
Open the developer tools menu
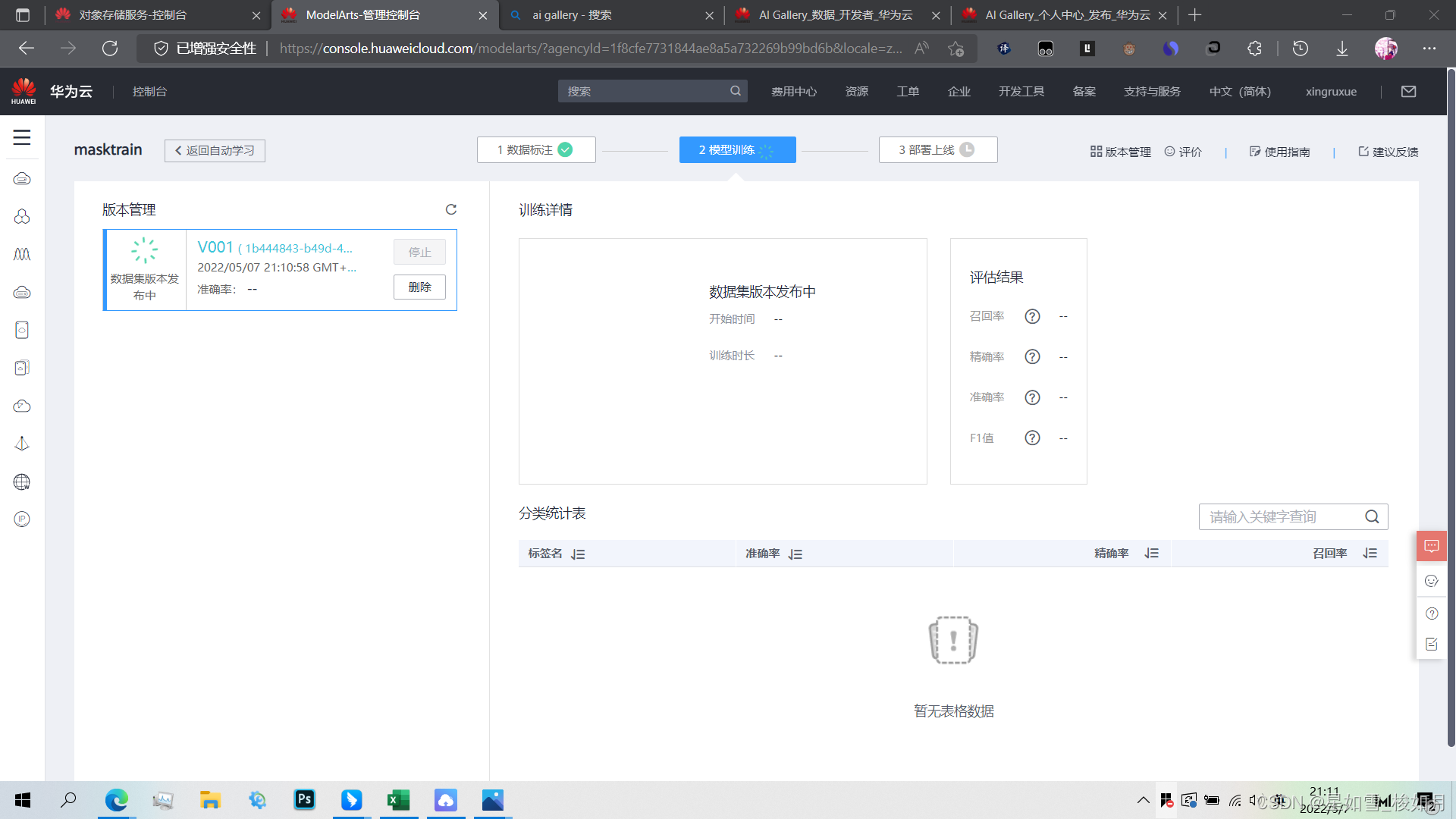[x=1021, y=91]
